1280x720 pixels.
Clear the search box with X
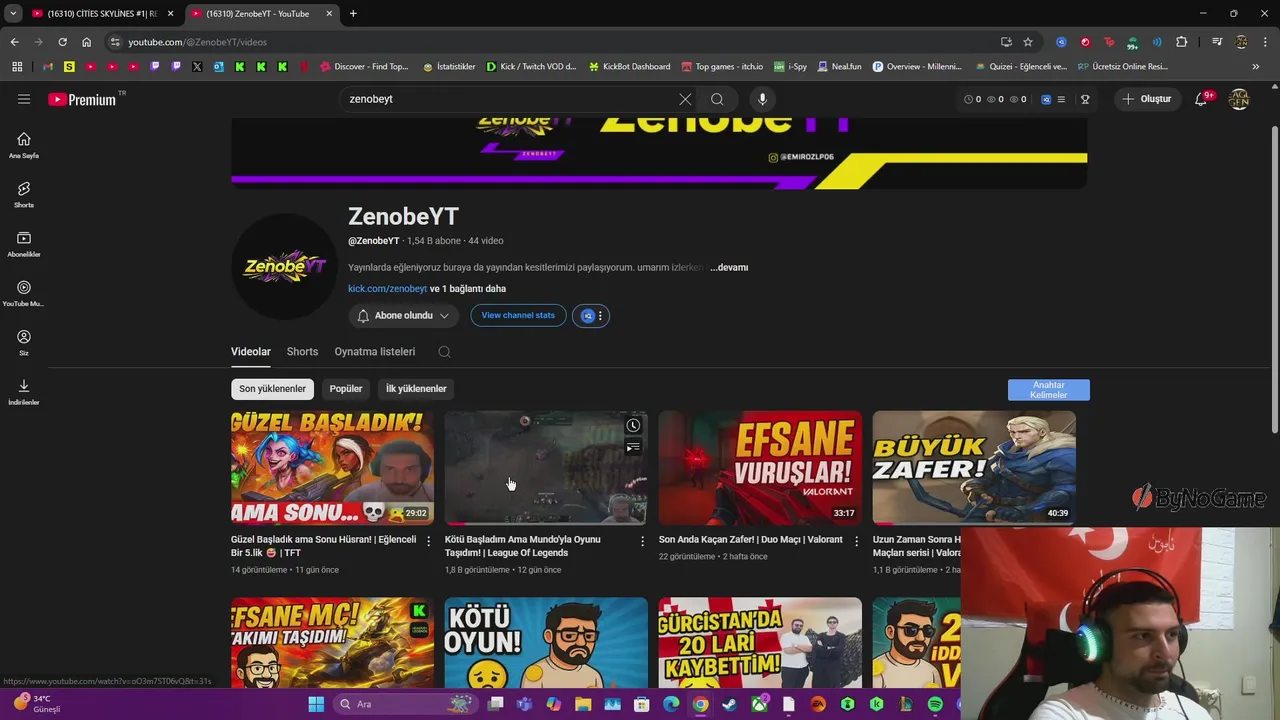[685, 99]
